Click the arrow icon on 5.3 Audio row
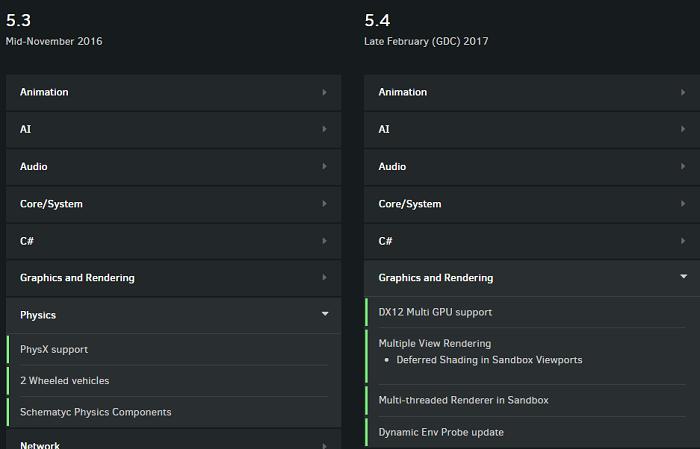 point(325,166)
